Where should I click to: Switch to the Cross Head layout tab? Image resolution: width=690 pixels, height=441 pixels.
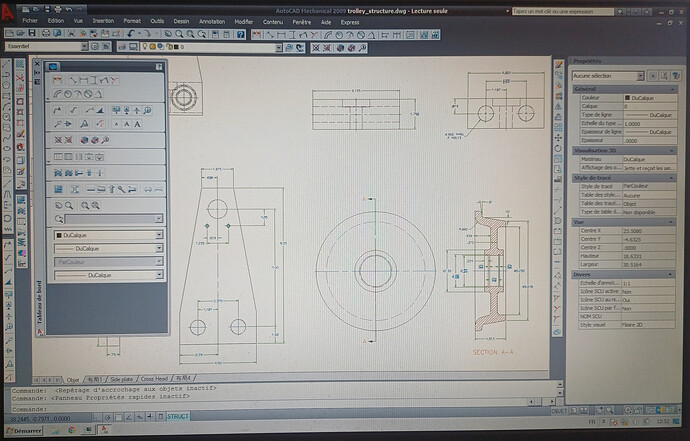point(154,379)
